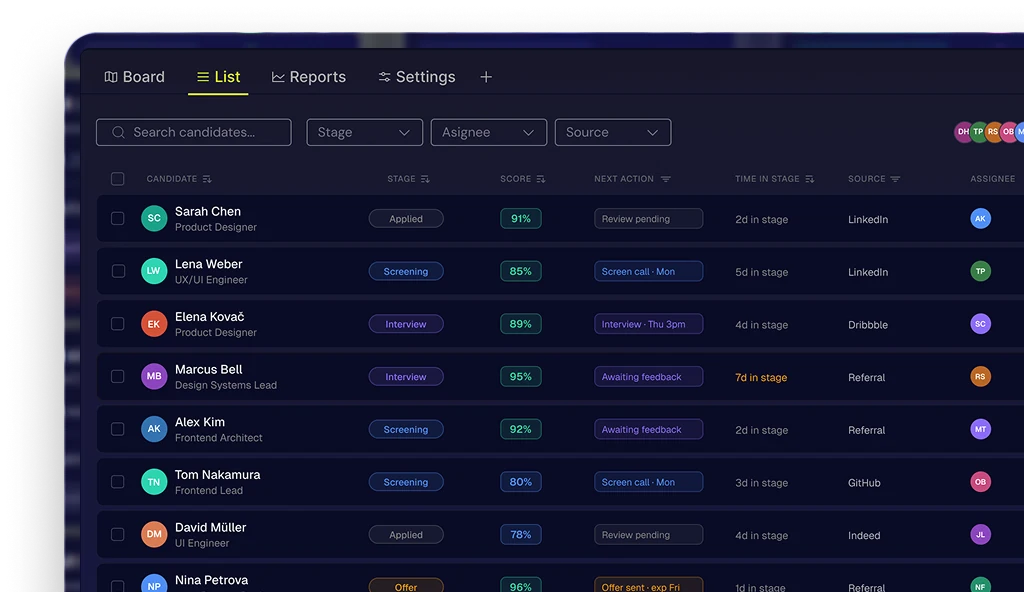Select Sarah Chen's row checkbox
The image size is (1024, 592).
click(x=118, y=218)
